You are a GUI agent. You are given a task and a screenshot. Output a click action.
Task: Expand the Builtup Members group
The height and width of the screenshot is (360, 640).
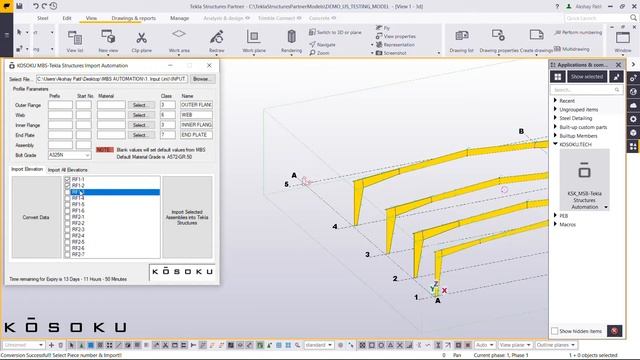click(x=555, y=136)
